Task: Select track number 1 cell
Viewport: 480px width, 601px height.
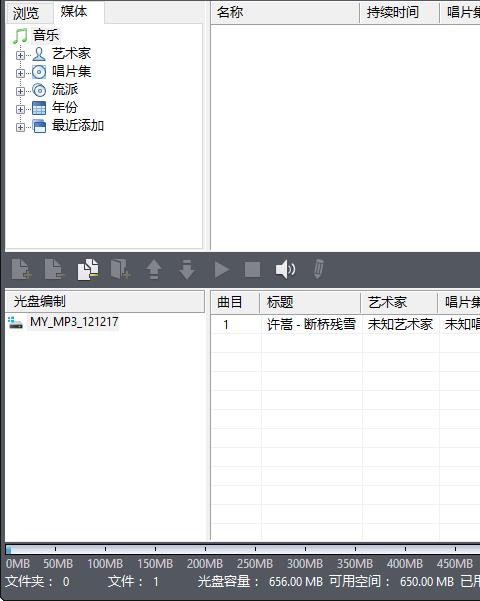Action: [226, 325]
